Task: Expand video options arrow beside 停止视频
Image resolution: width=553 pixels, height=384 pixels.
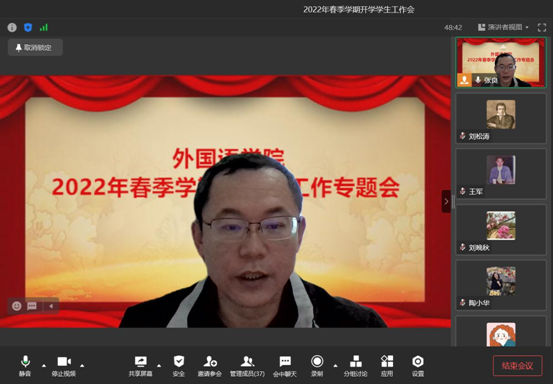Action: (82, 366)
